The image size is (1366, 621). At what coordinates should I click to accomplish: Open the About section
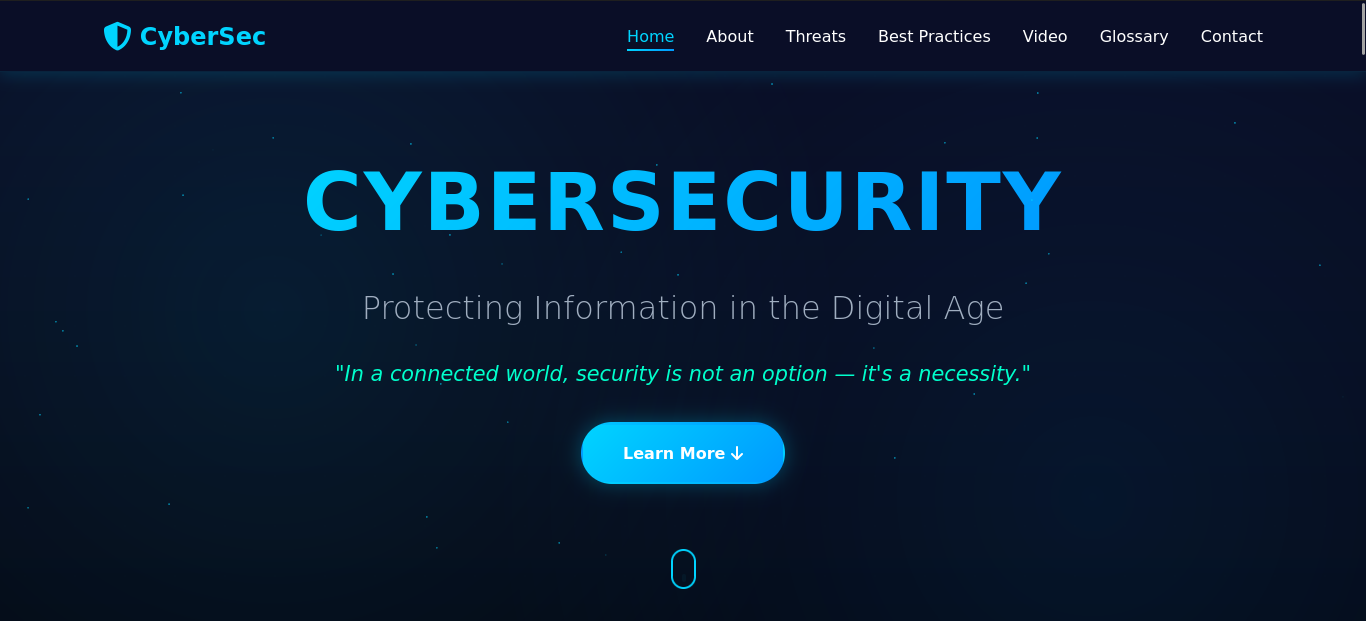coord(729,36)
